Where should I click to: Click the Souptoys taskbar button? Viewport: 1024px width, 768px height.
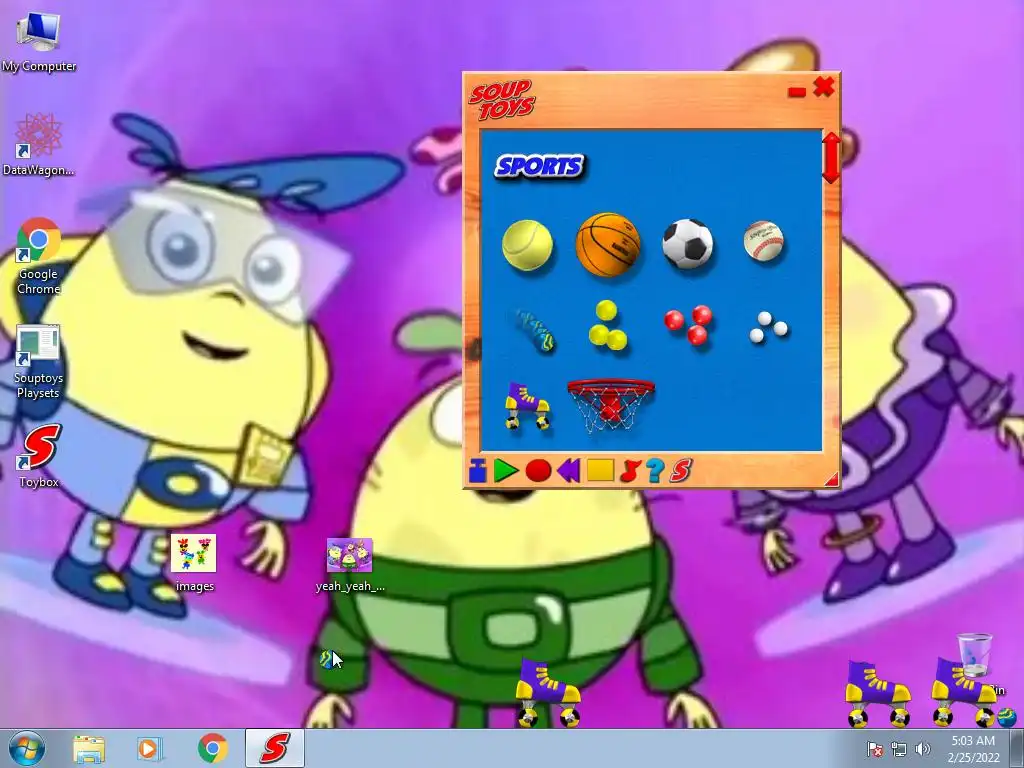[275, 748]
